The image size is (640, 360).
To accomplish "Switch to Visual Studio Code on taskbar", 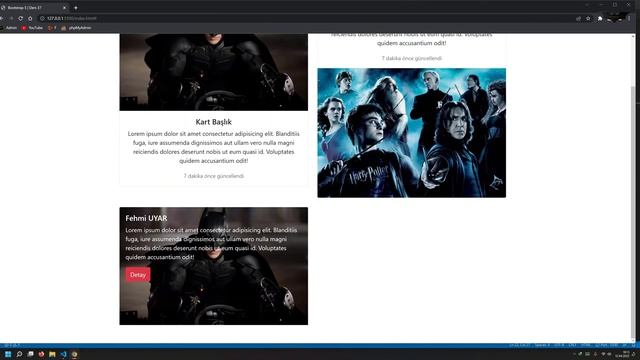I will pyautogui.click(x=63, y=354).
